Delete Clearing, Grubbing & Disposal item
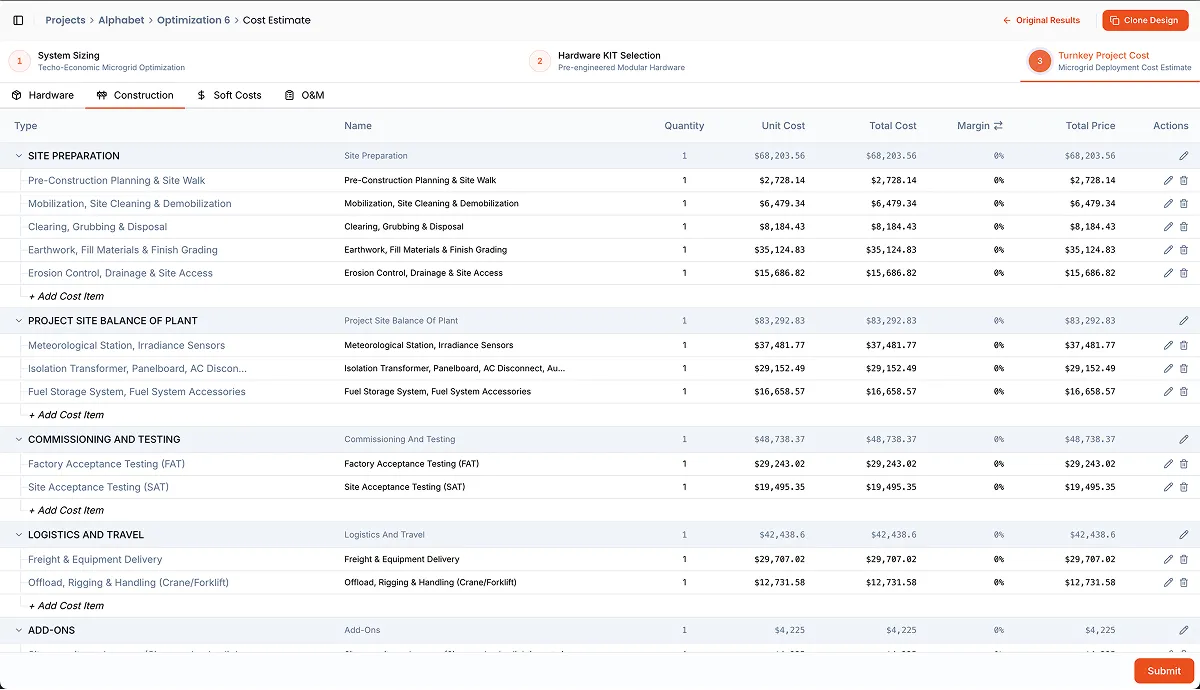1200x690 pixels. click(1184, 227)
